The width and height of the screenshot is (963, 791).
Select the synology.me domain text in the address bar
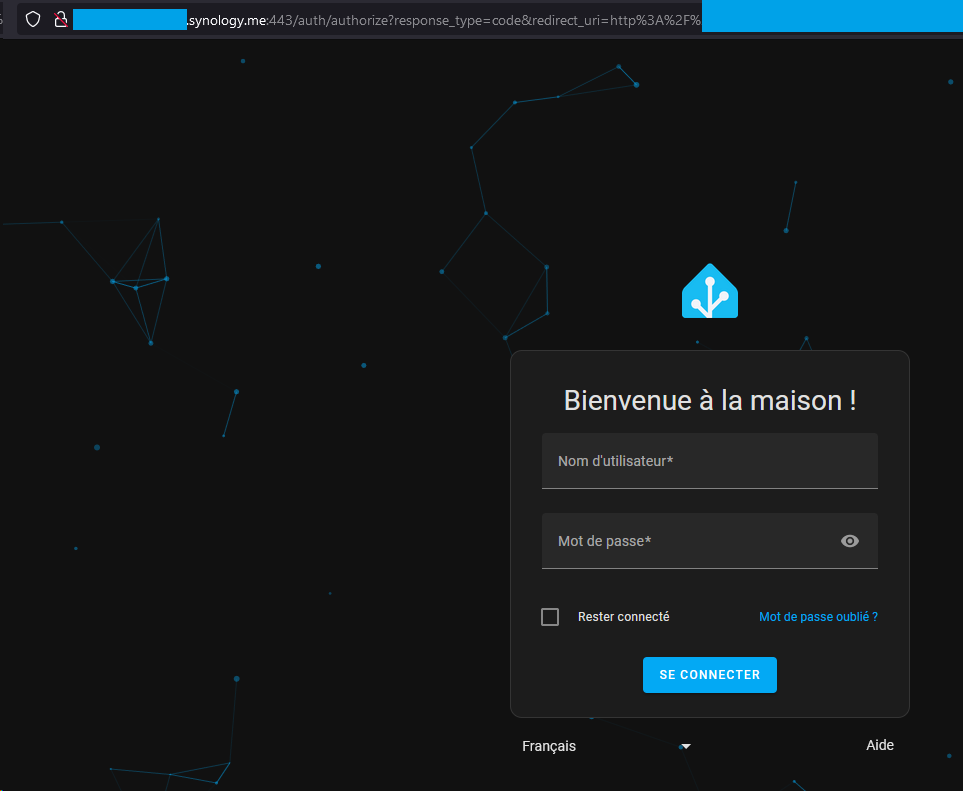[x=227, y=20]
